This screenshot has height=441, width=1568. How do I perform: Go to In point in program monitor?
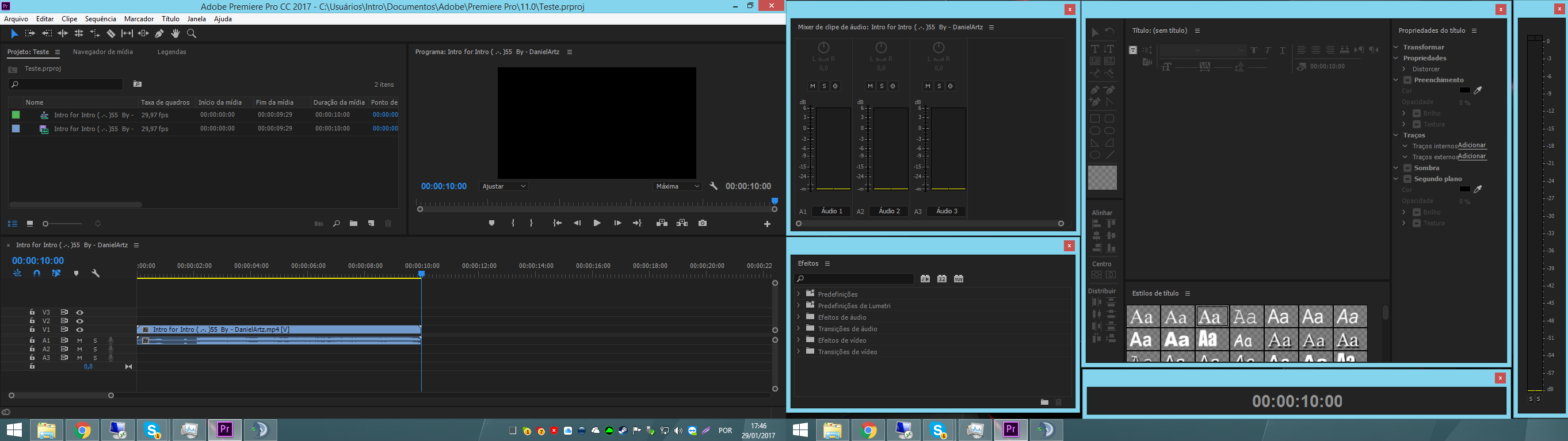point(557,223)
